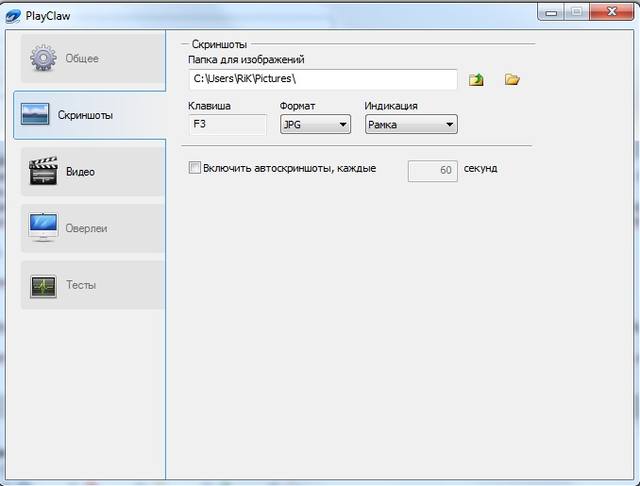
Task: Open the Общее settings section
Action: point(93,59)
